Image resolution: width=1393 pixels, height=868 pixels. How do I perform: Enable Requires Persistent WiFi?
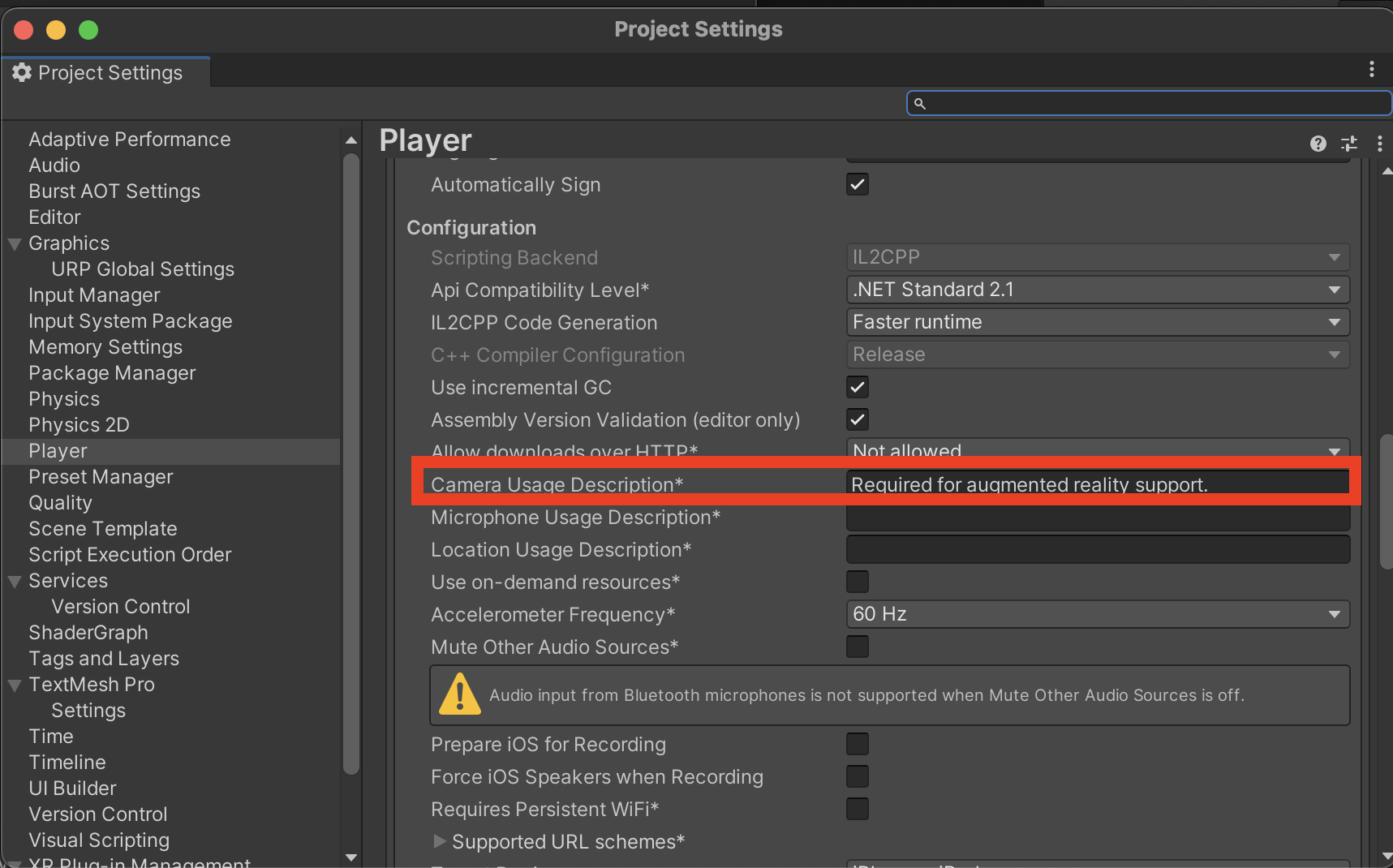(858, 809)
